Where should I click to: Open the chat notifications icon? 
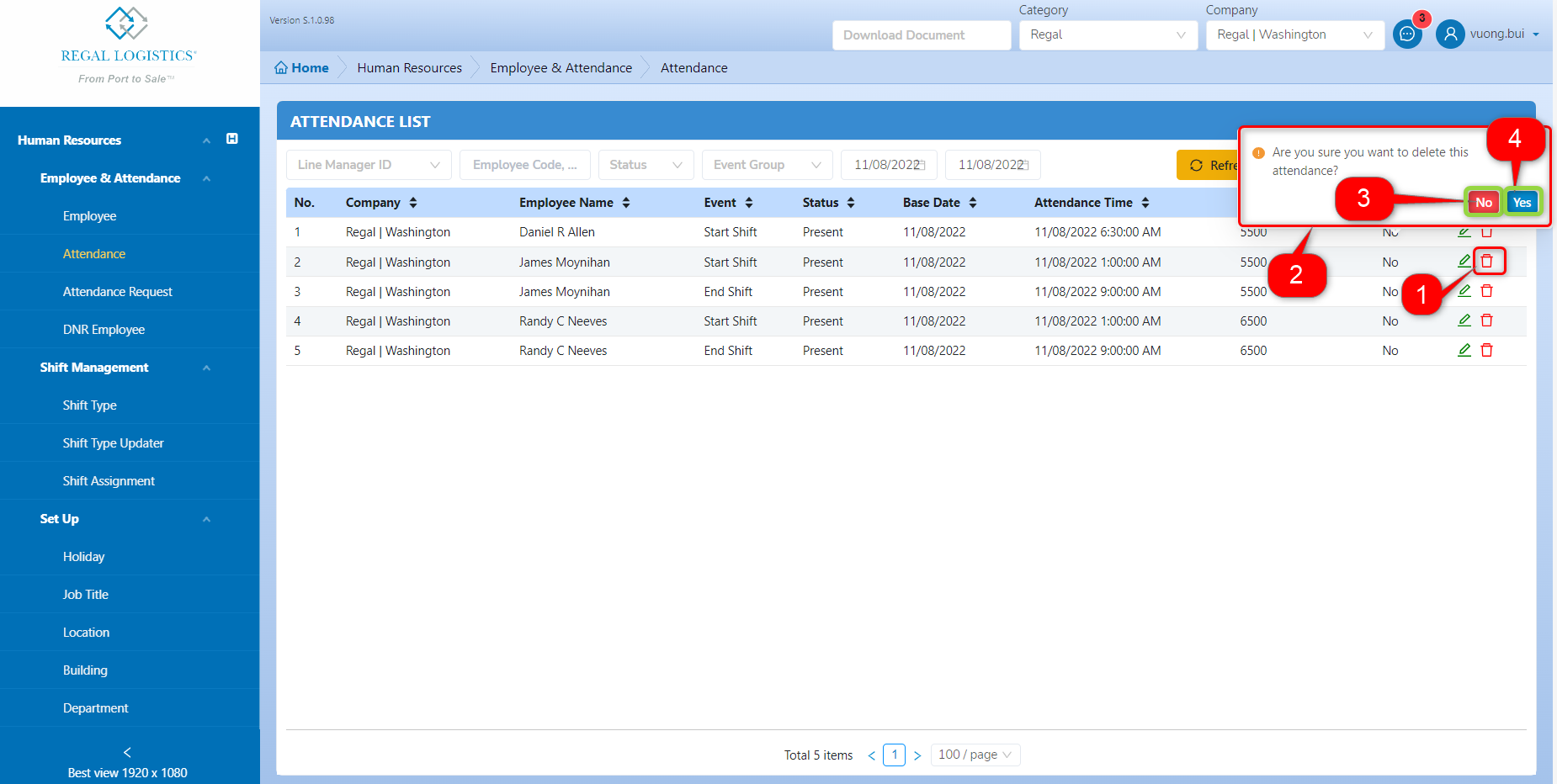(x=1406, y=34)
